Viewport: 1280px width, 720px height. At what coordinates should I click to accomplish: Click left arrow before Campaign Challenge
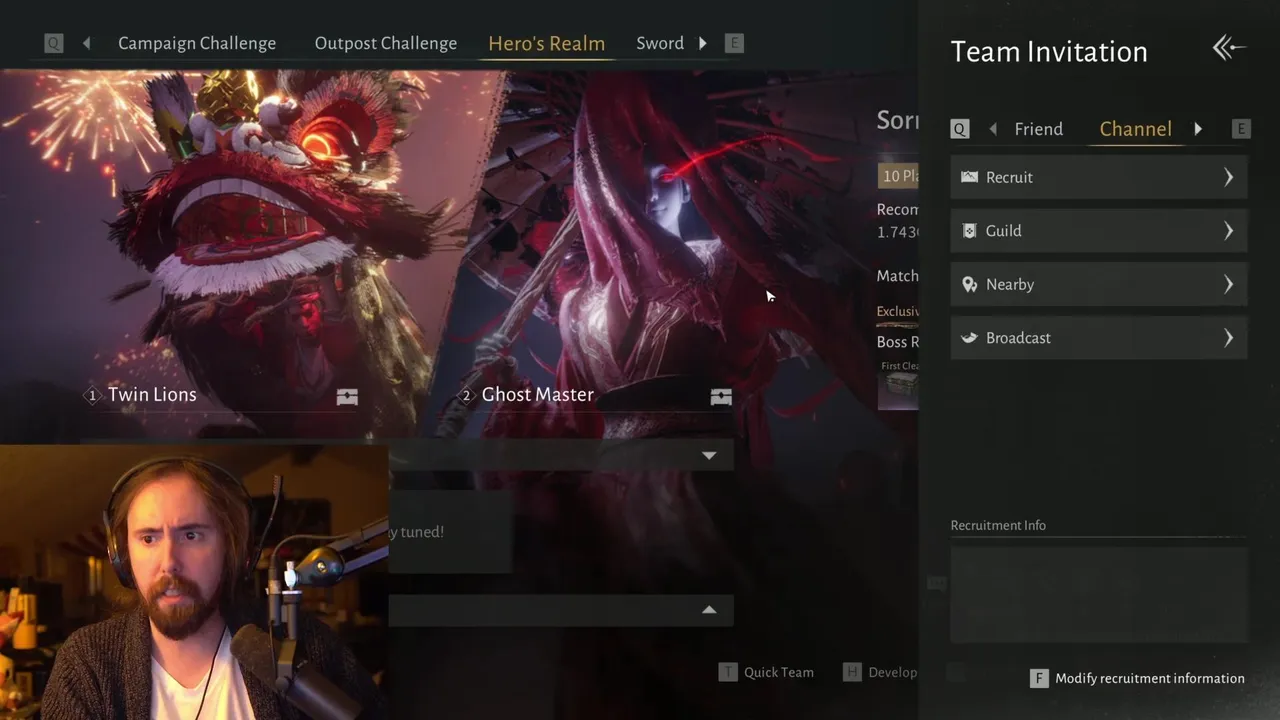(86, 43)
